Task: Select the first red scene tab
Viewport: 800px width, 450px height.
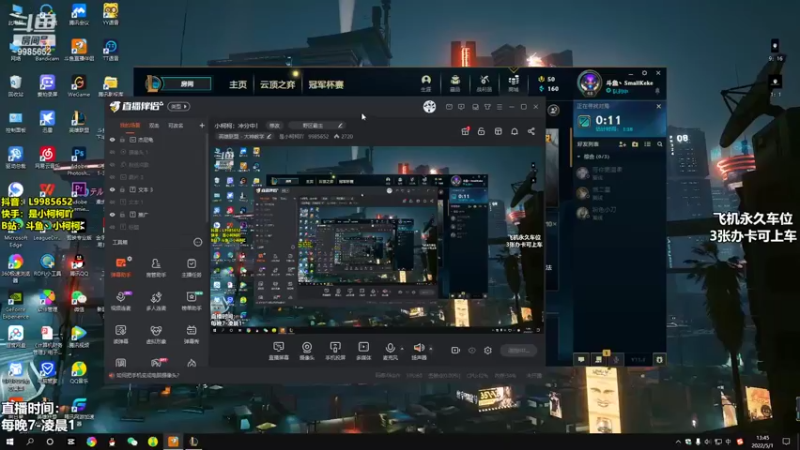Action: coord(130,125)
